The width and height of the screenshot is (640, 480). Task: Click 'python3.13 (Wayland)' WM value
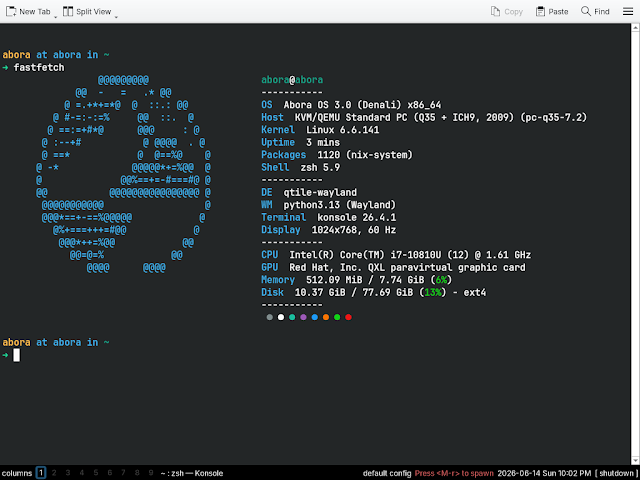point(340,205)
